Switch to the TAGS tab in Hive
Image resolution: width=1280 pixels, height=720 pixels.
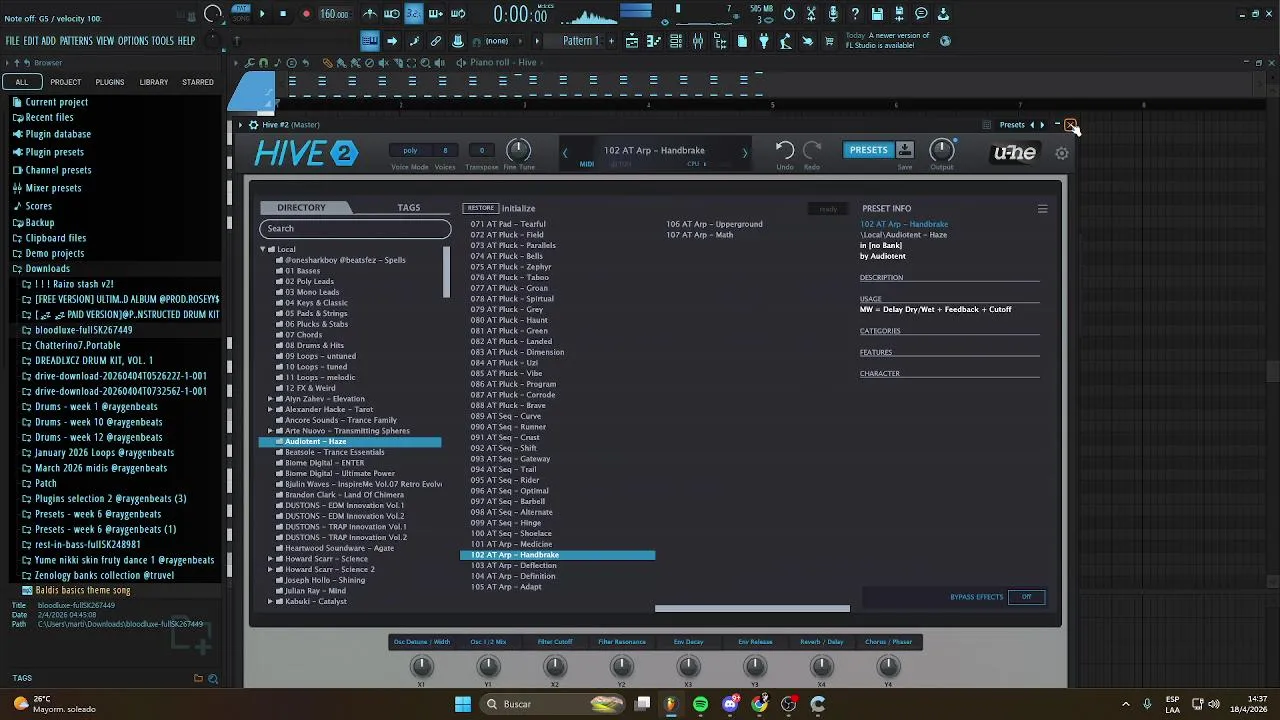click(x=408, y=208)
